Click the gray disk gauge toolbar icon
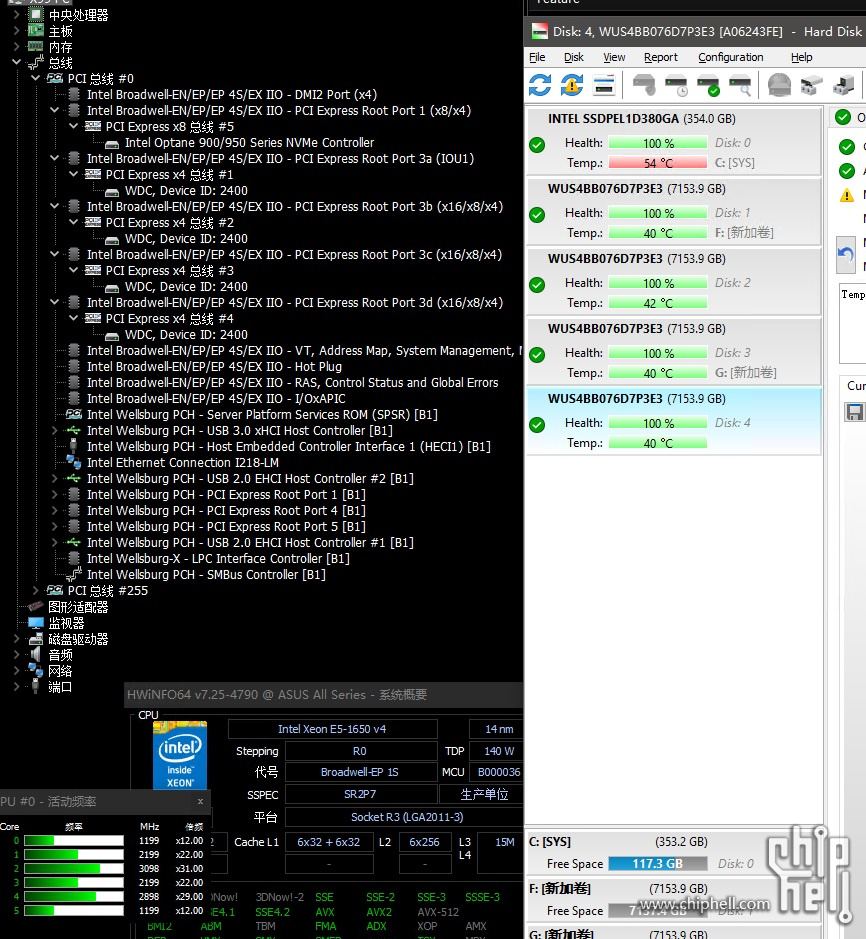 [779, 85]
